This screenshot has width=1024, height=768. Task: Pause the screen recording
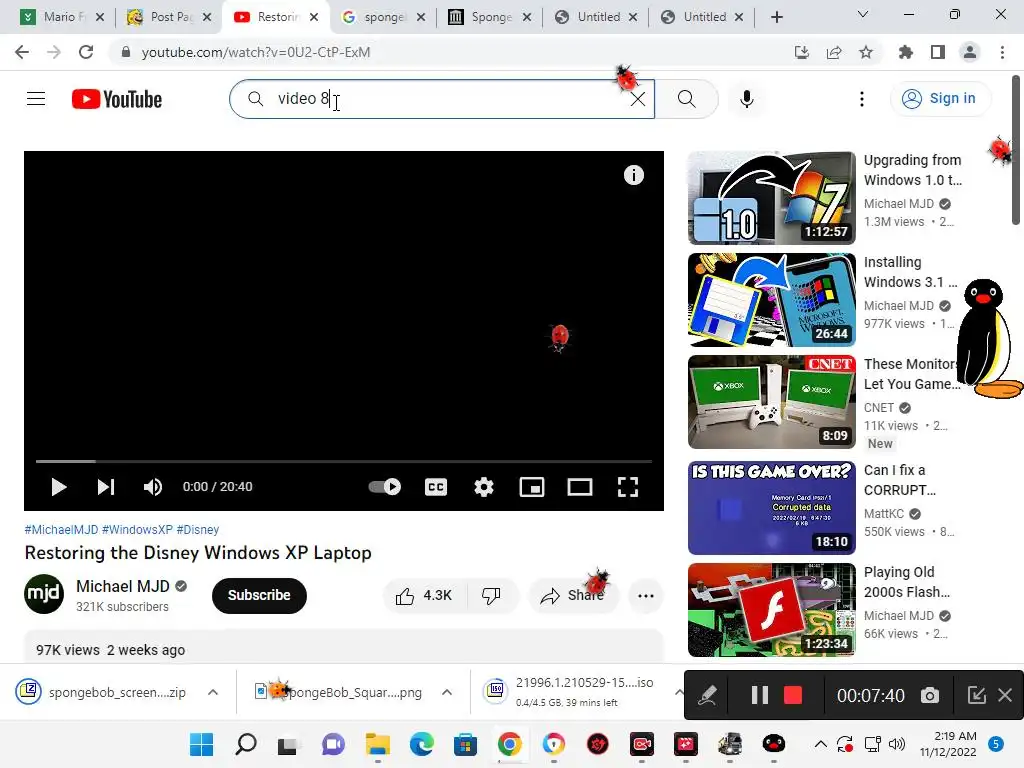click(x=760, y=696)
